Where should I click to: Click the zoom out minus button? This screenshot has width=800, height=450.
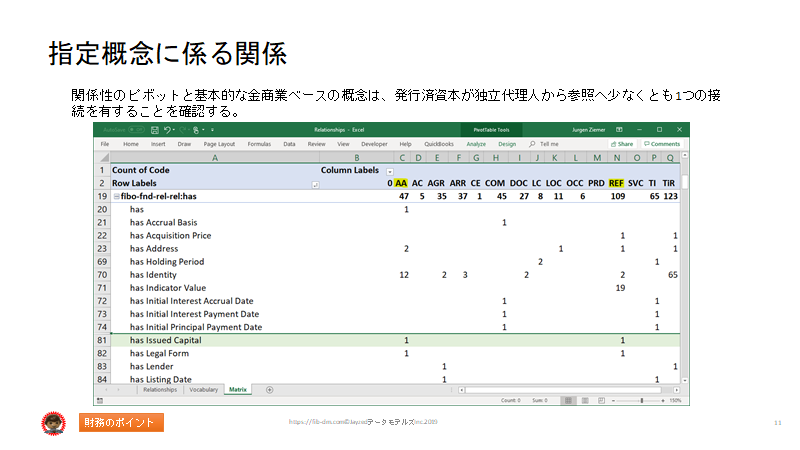pos(613,401)
